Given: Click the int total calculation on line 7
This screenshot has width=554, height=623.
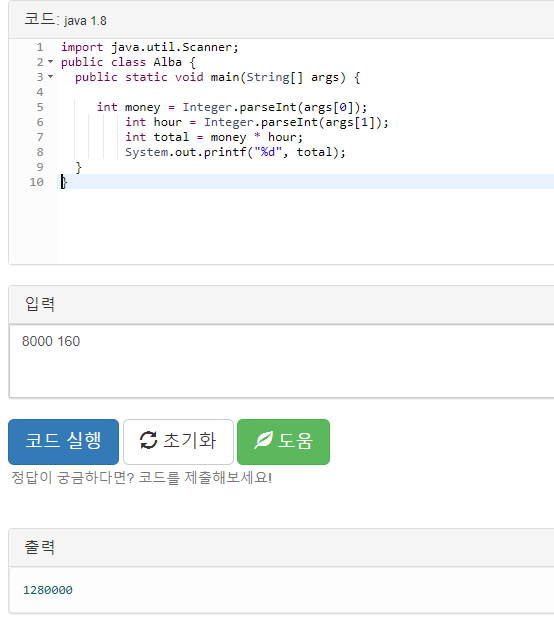Looking at the screenshot, I should tap(214, 137).
